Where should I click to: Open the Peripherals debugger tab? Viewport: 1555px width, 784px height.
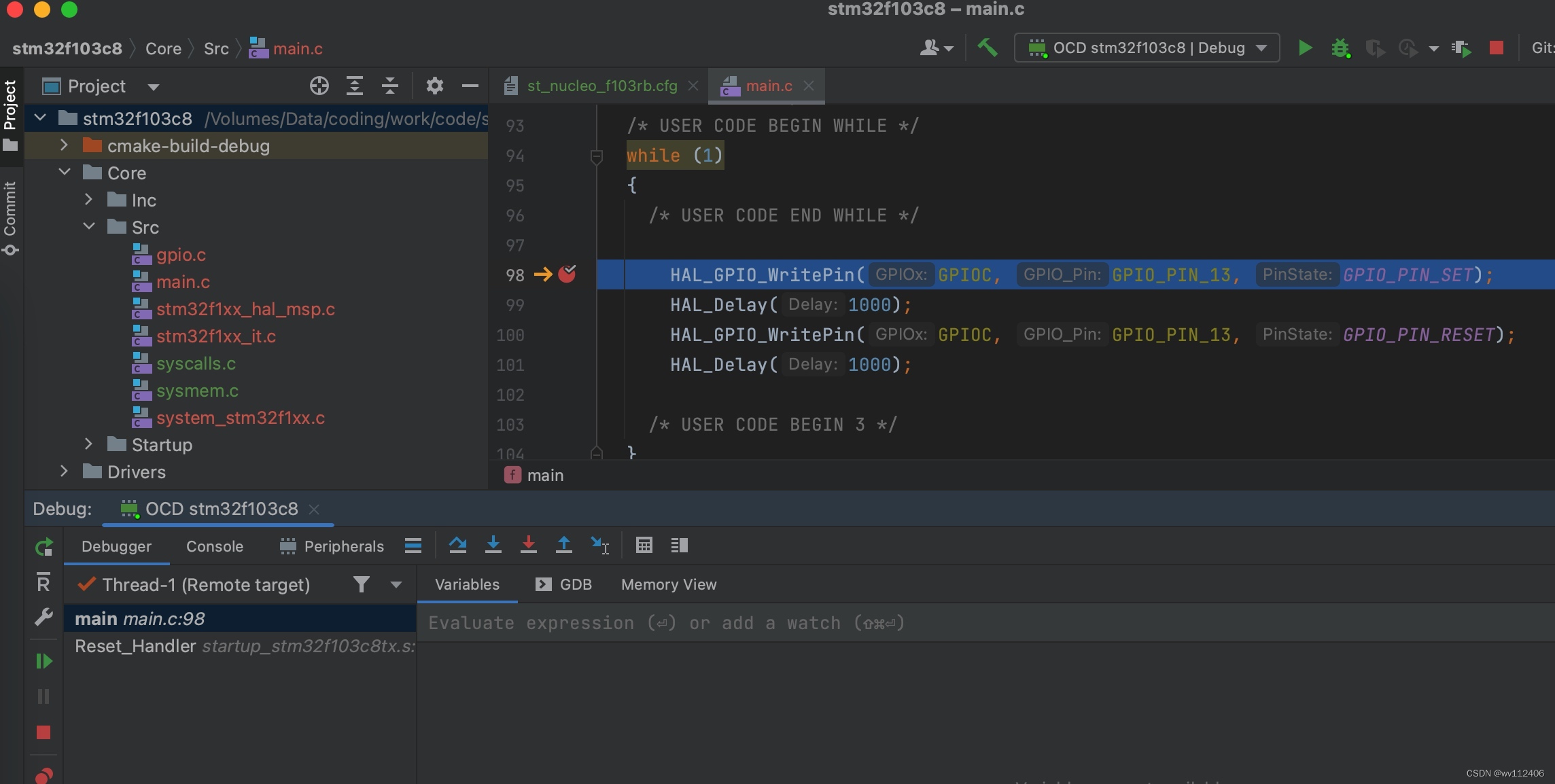click(x=332, y=546)
